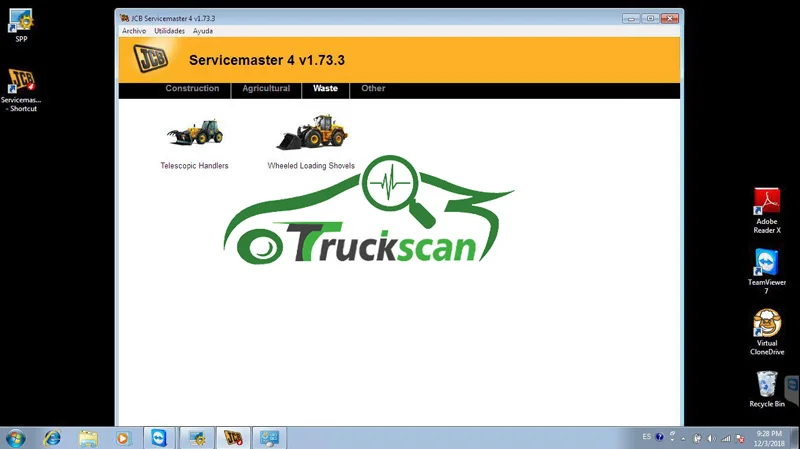Switch to the JCB Servicemaster taskbar button
The height and width of the screenshot is (449, 800).
coord(233,438)
